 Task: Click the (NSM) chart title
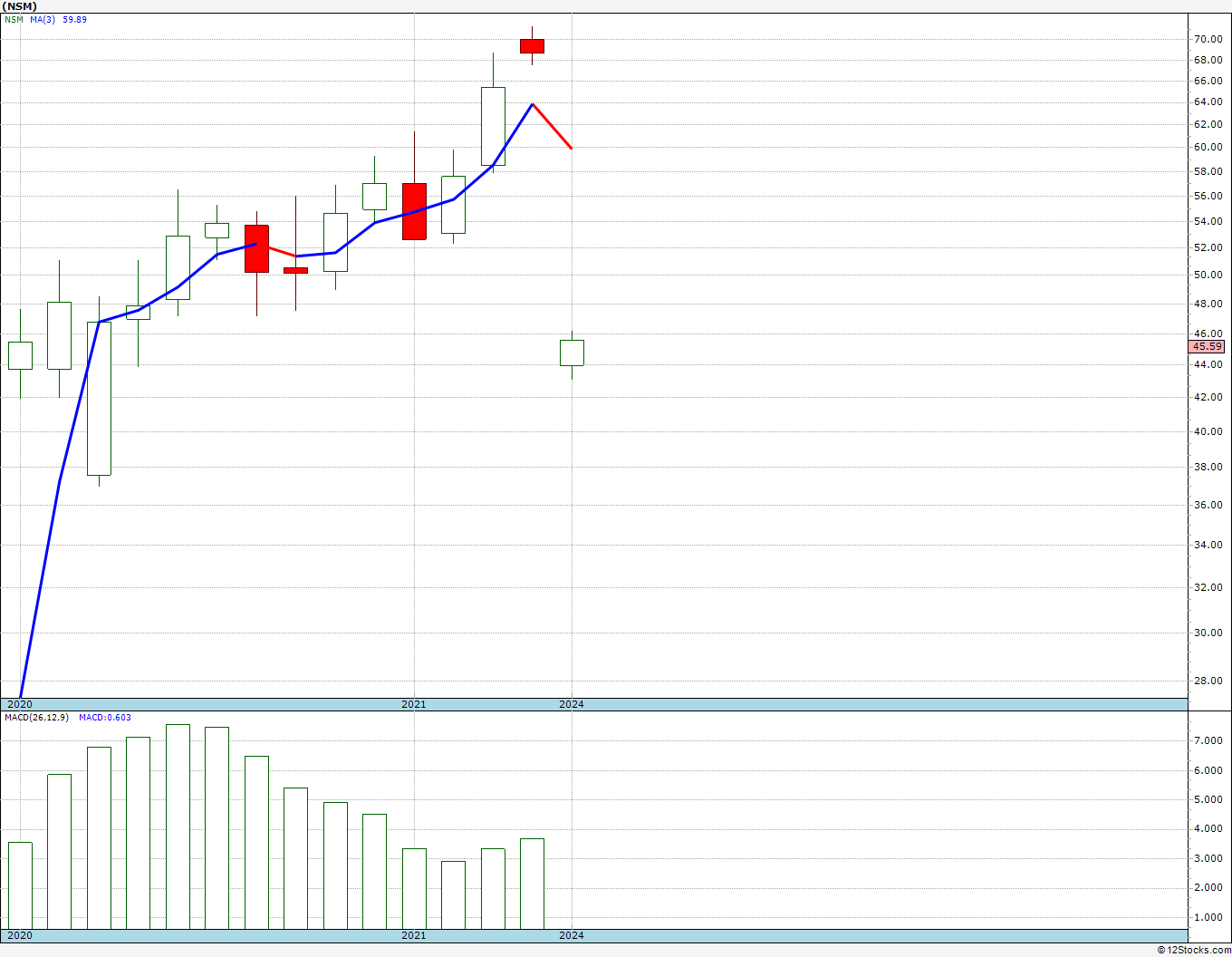[19, 6]
